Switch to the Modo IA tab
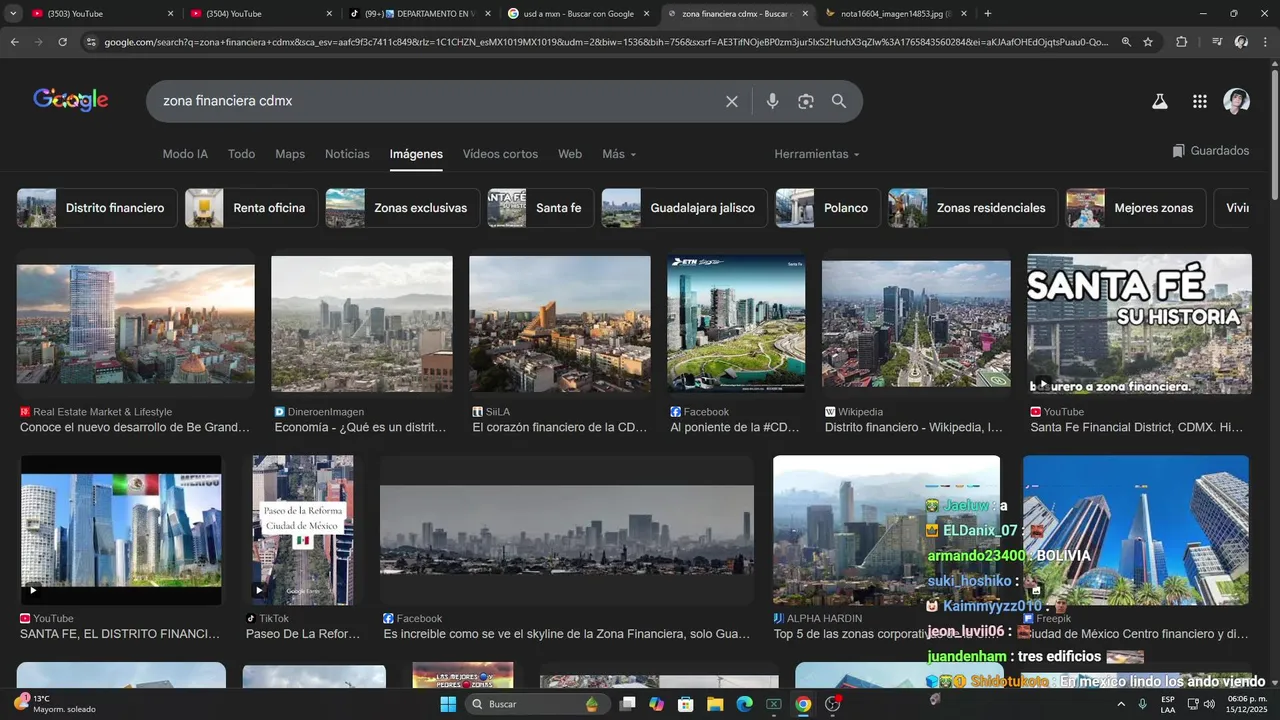The image size is (1280, 720). coord(185,154)
